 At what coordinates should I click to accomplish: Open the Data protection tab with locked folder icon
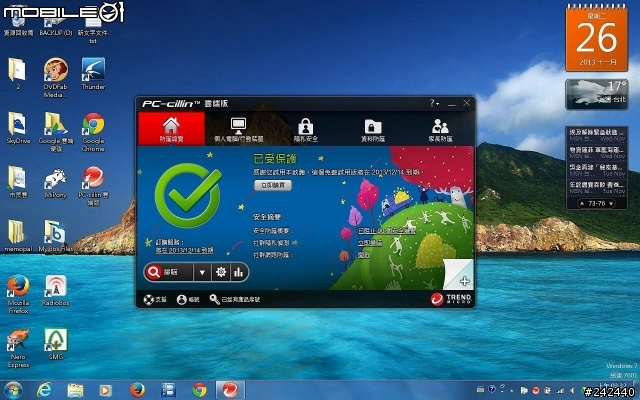(x=373, y=129)
